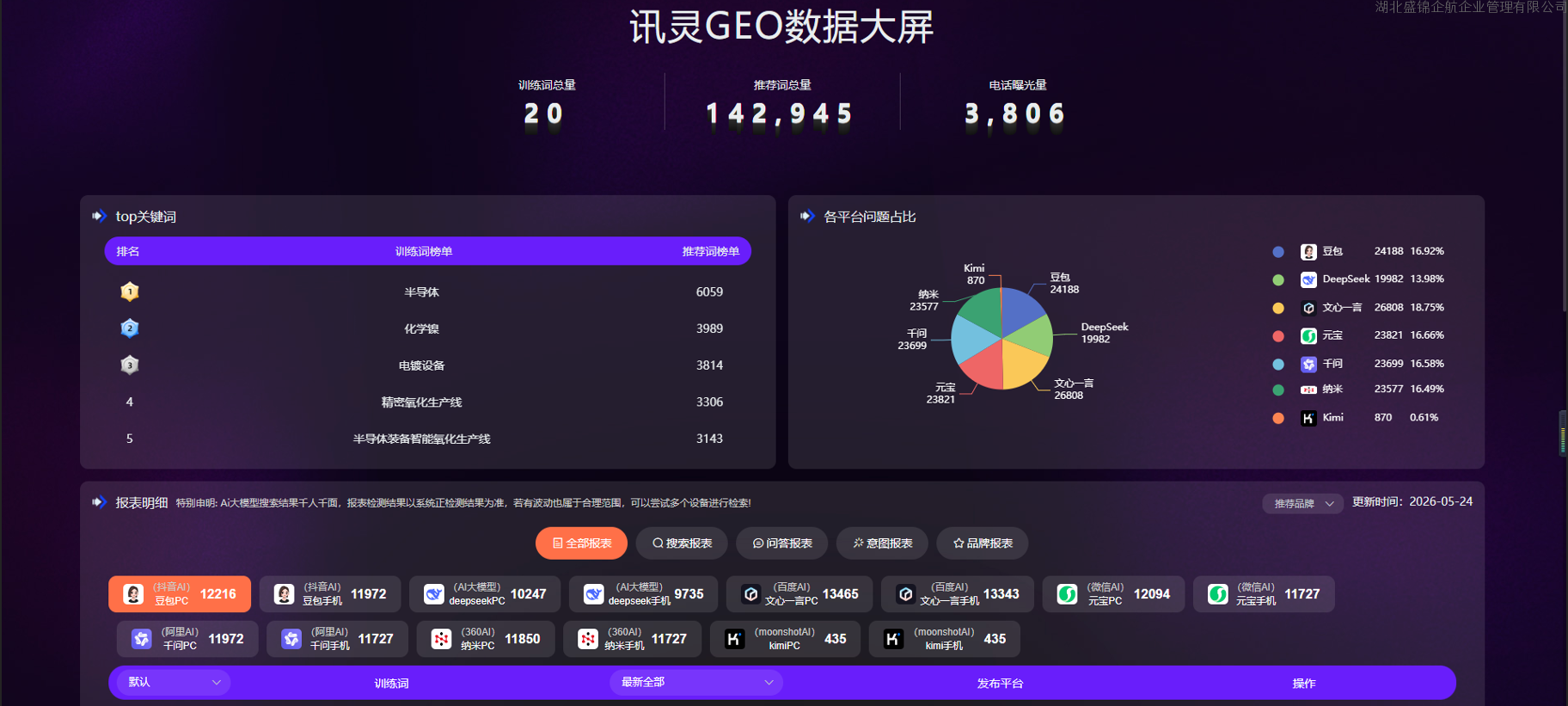This screenshot has width=1568, height=706.
Task: Click the 训练词 column header
Action: (x=391, y=684)
